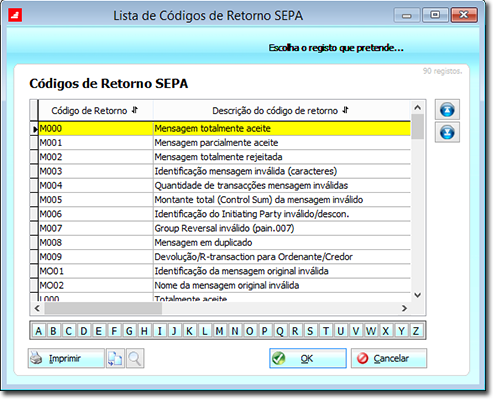Screen dimensions: 496x404
Task: Filter list by letter N
Action: tap(235, 331)
